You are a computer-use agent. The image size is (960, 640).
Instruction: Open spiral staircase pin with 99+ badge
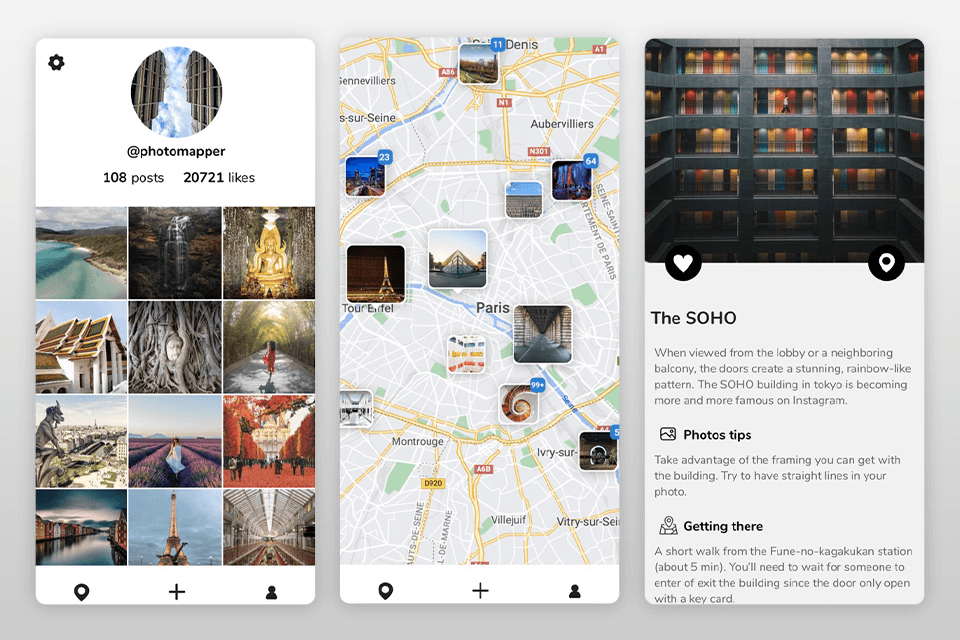point(519,403)
